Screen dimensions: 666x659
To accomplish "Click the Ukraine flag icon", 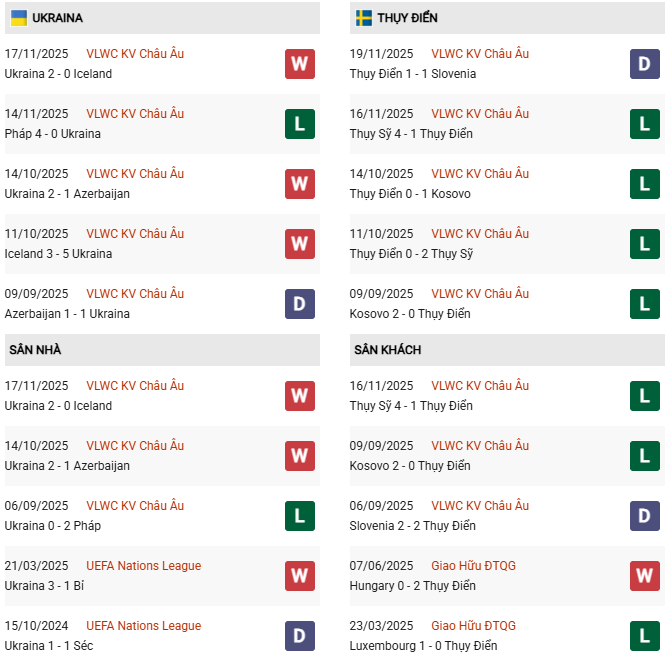I will click(x=18, y=18).
